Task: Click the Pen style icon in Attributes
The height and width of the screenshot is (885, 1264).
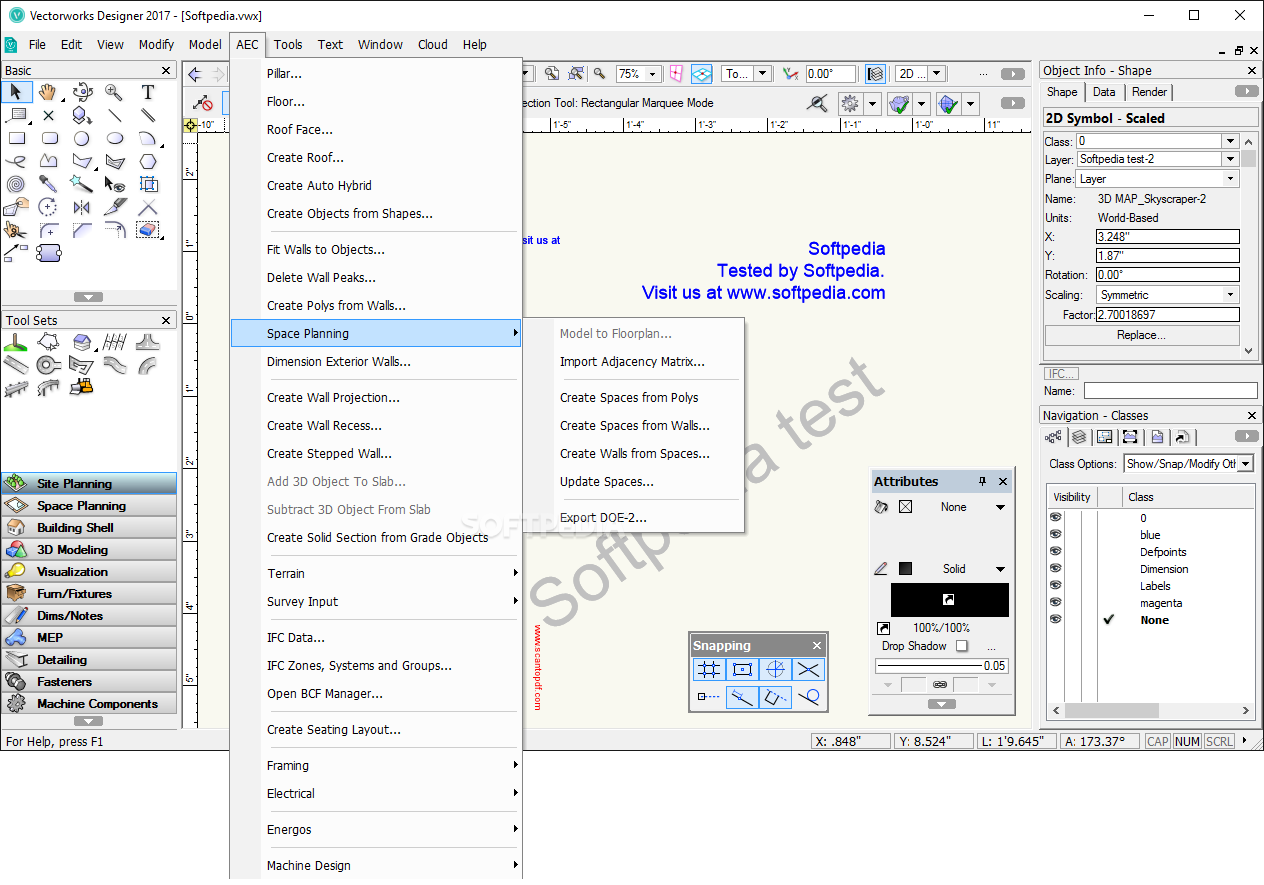Action: point(881,569)
